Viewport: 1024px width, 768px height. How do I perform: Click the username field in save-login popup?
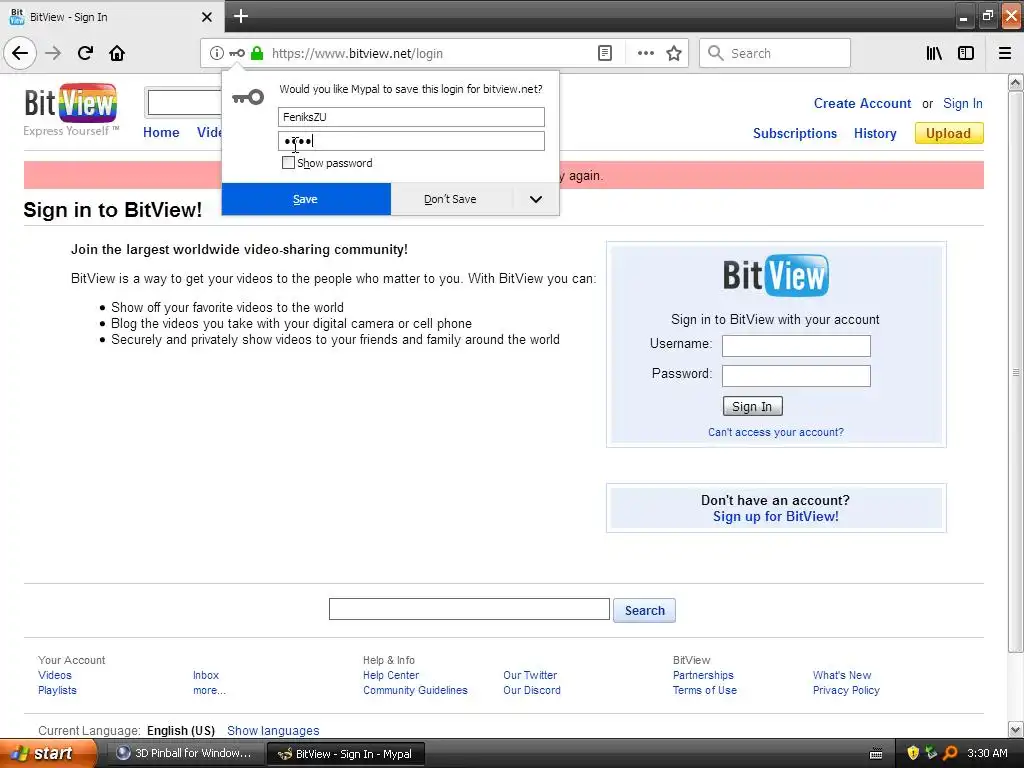pos(411,117)
